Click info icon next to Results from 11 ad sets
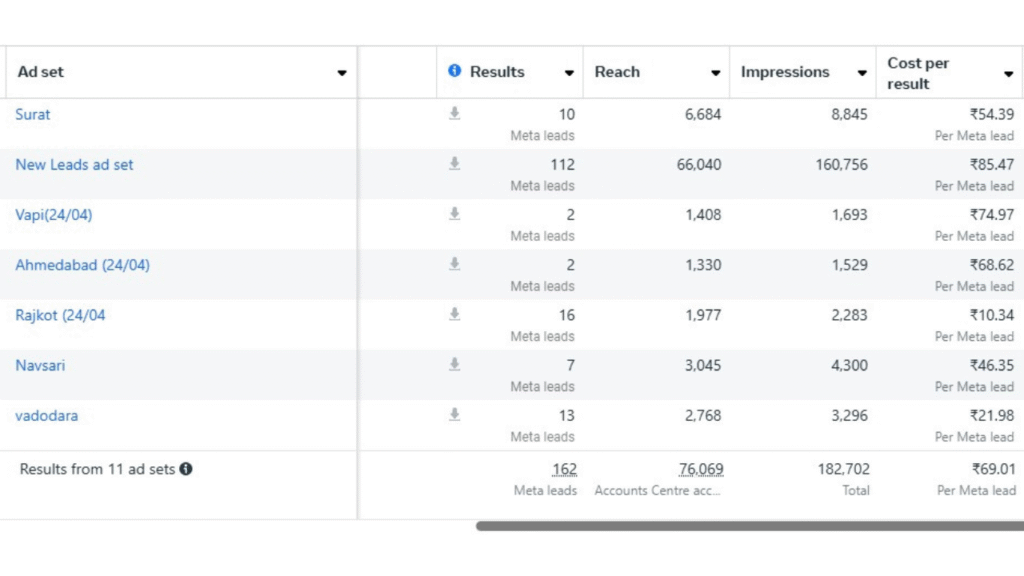Image resolution: width=1024 pixels, height=576 pixels. [x=186, y=469]
